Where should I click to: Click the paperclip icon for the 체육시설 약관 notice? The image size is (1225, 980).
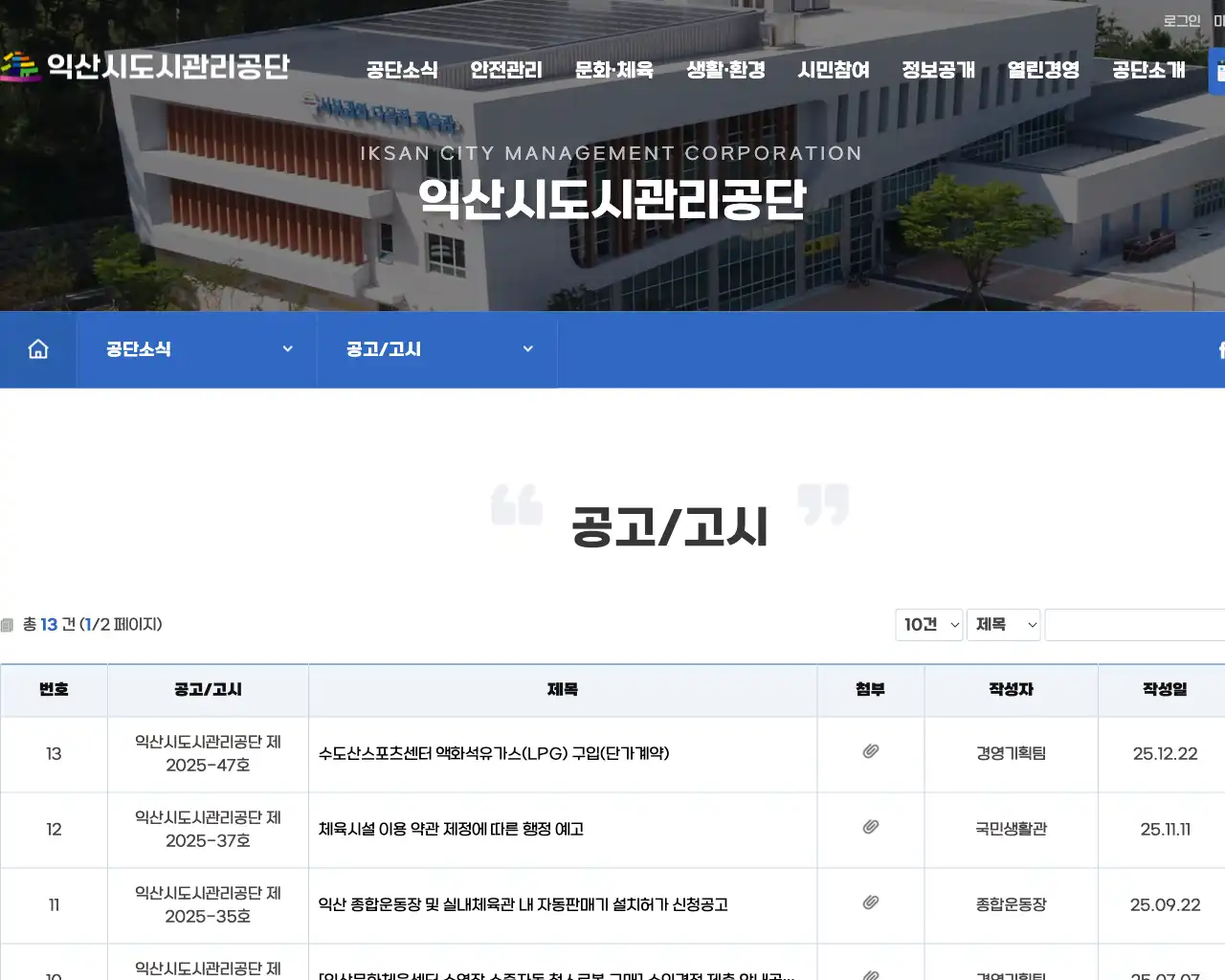(x=869, y=829)
